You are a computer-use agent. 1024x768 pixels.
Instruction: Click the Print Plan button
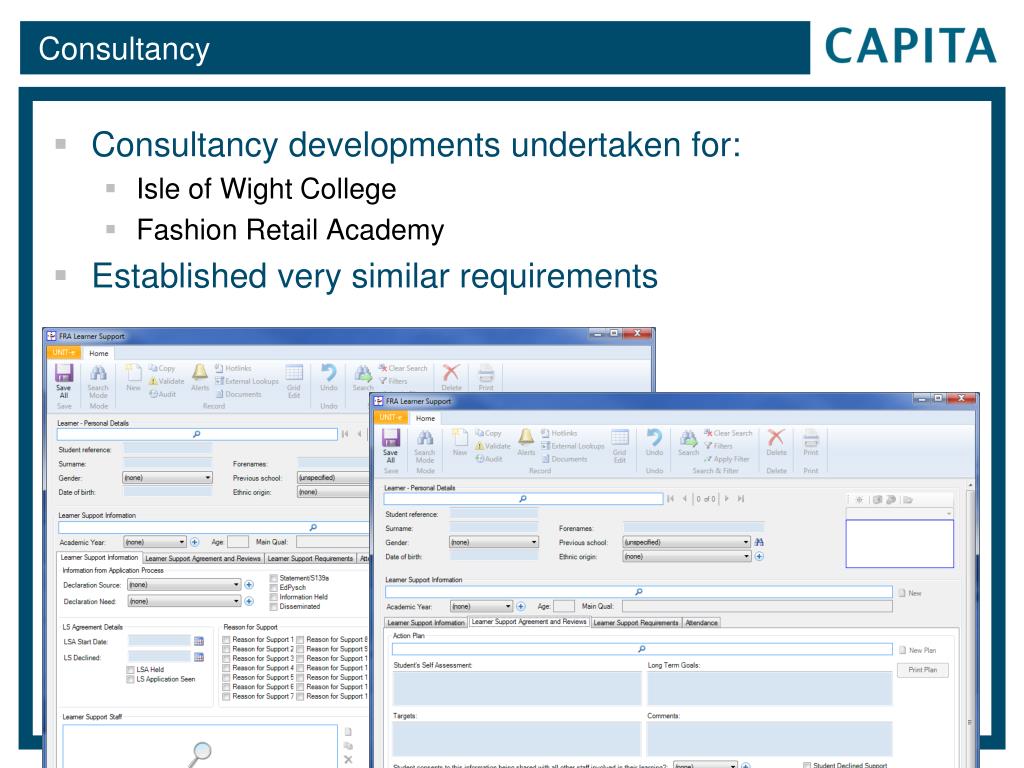(x=923, y=669)
